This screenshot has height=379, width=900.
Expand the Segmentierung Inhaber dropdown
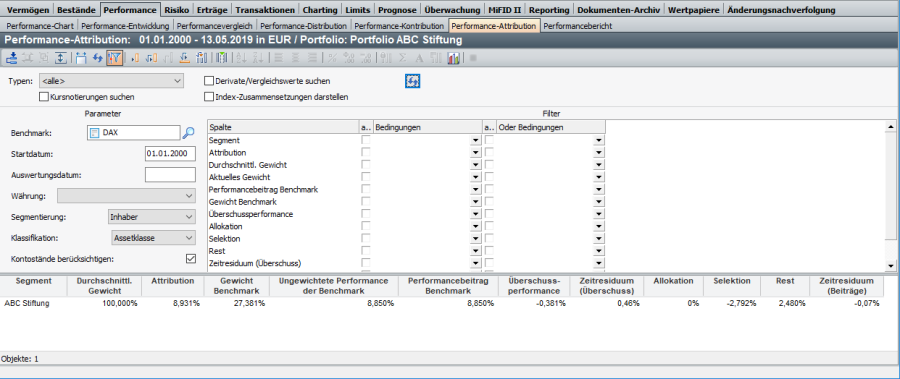pyautogui.click(x=152, y=217)
